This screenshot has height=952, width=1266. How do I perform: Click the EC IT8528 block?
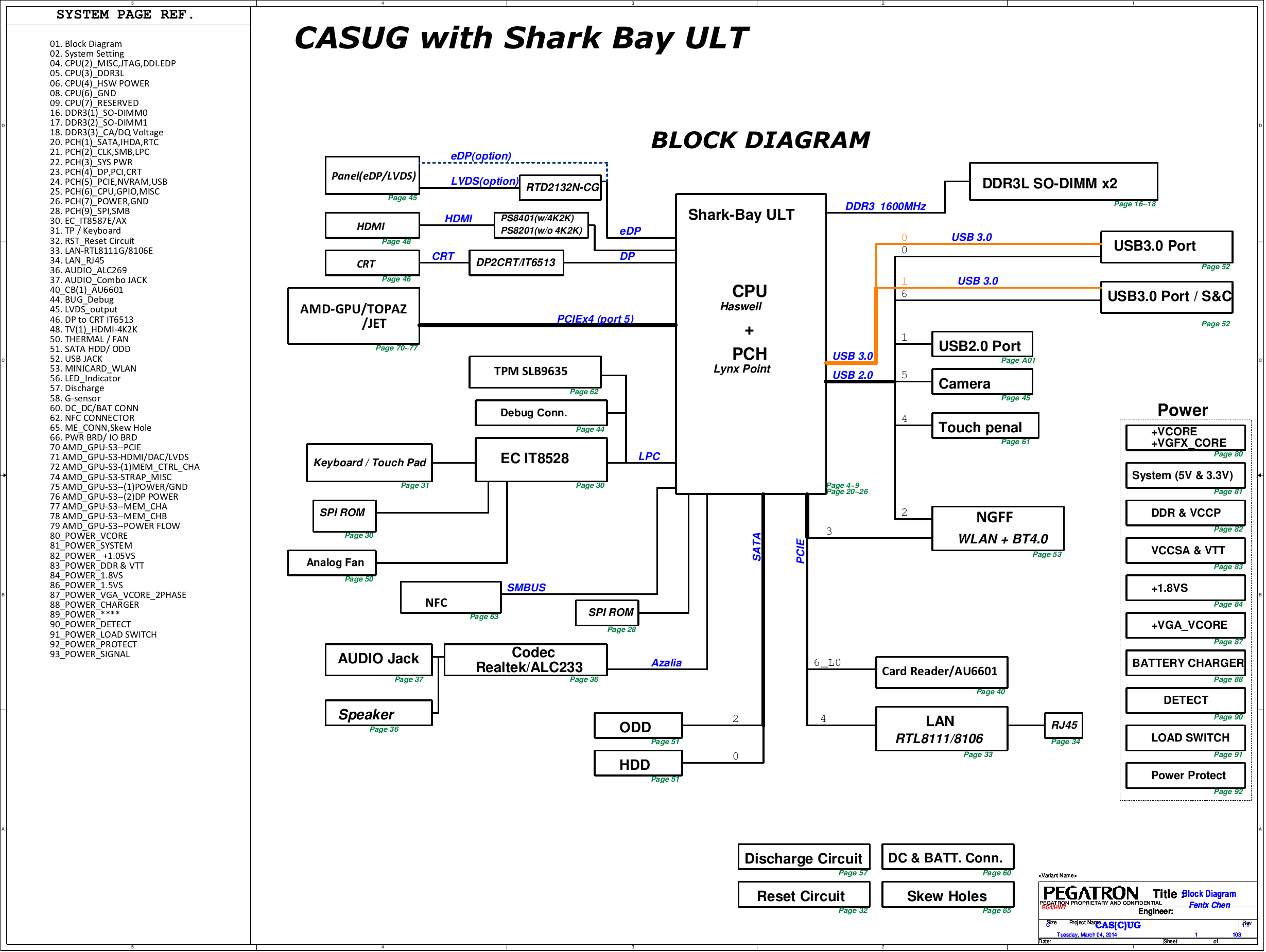[542, 460]
